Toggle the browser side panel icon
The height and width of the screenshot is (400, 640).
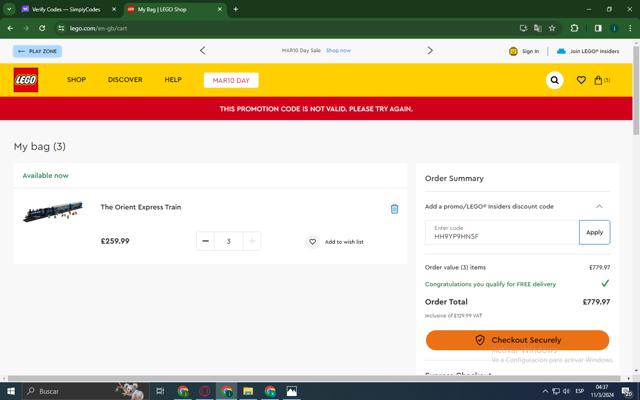point(598,28)
